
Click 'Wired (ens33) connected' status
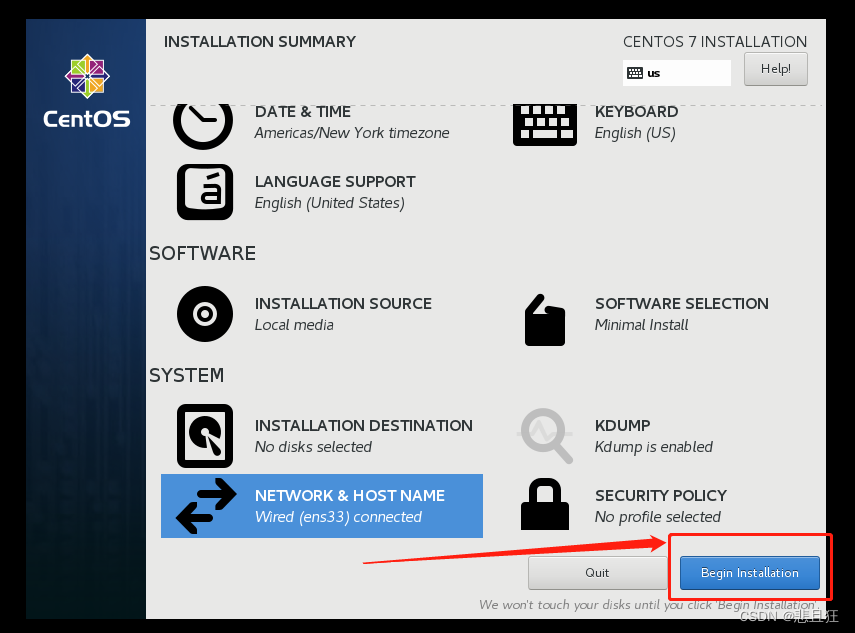point(339,517)
